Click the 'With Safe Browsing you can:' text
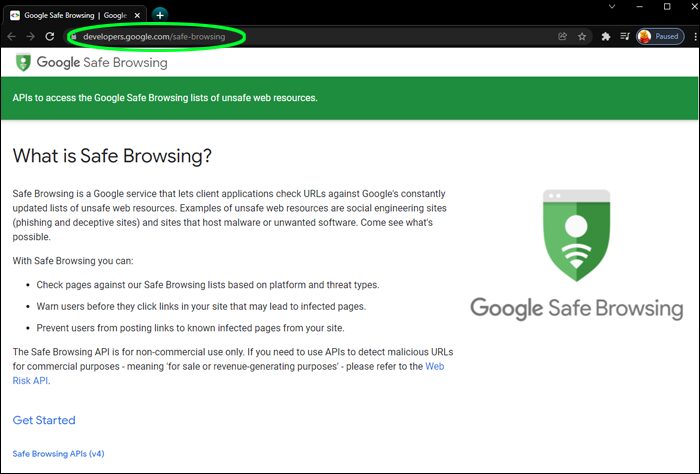 (x=73, y=261)
